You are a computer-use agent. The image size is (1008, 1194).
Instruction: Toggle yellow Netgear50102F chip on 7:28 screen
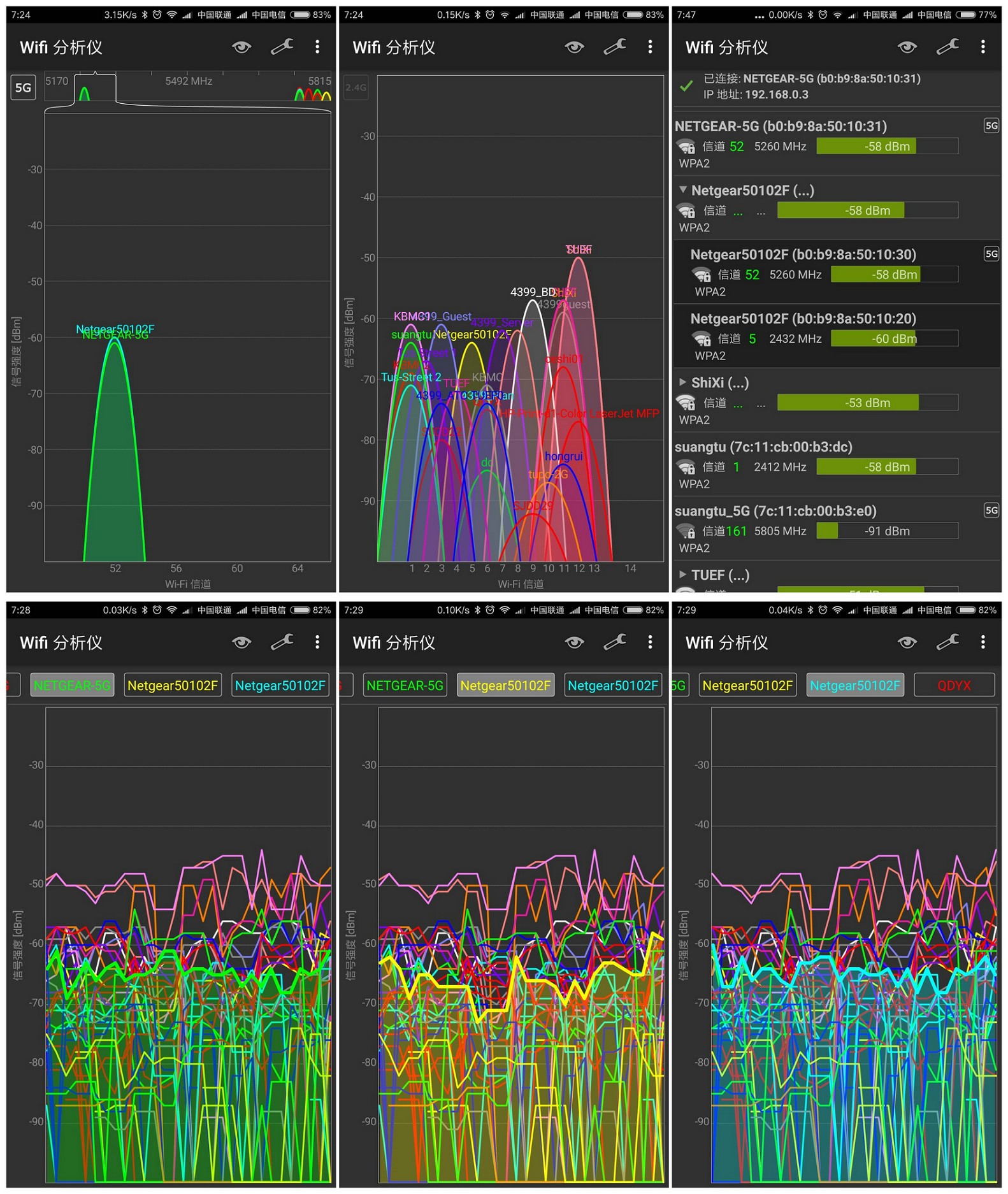point(173,686)
